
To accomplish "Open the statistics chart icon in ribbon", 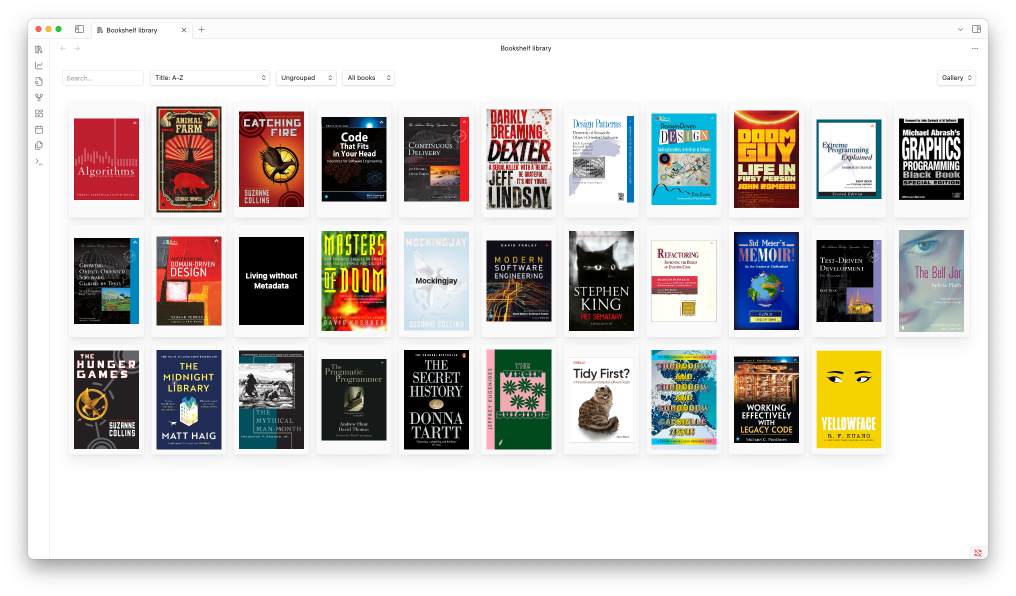I will point(39,65).
